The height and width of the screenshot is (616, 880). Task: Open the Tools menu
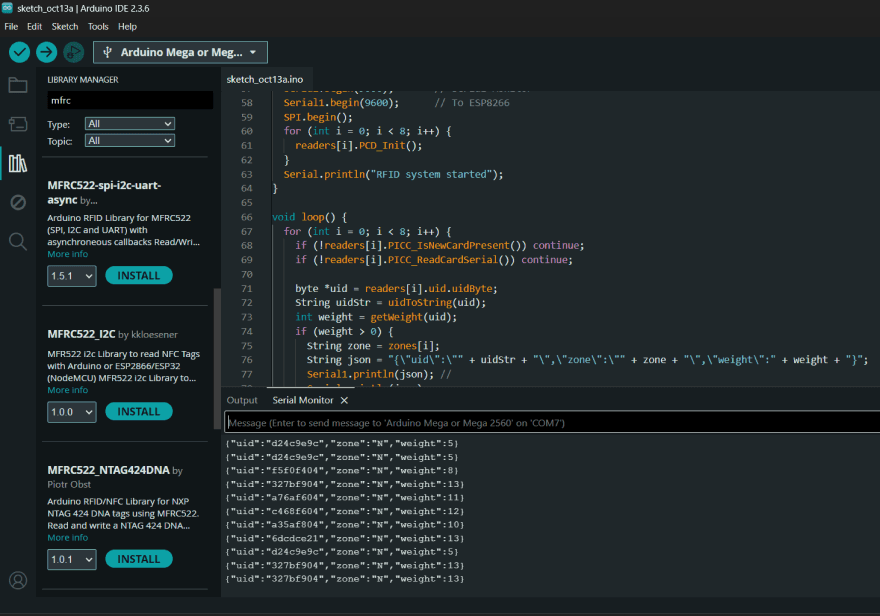coord(98,26)
